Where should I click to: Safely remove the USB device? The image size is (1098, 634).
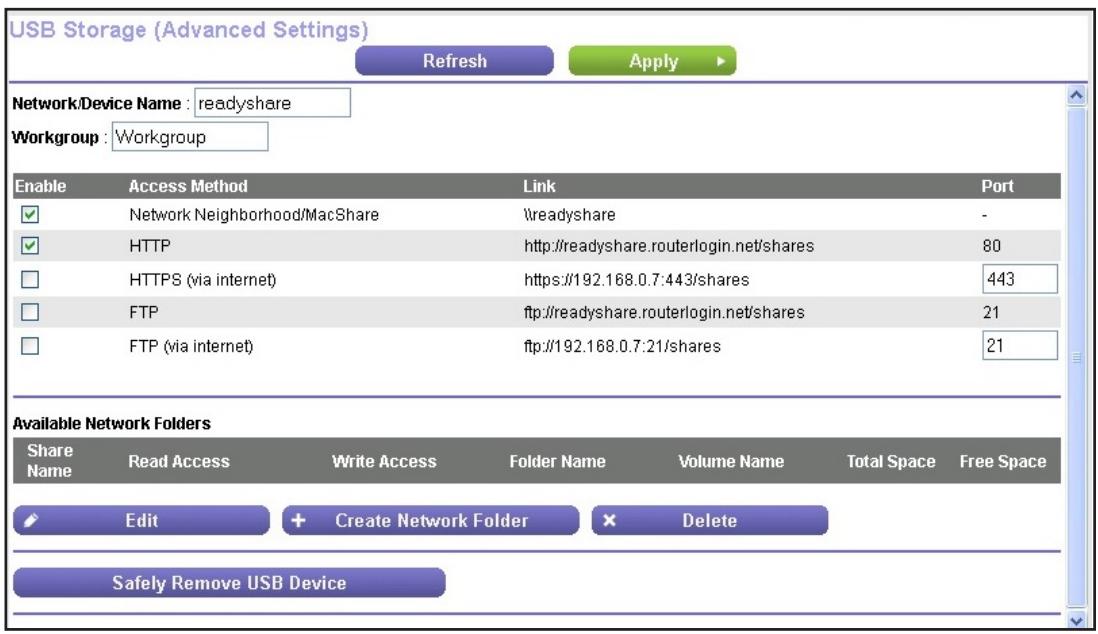coord(229,583)
